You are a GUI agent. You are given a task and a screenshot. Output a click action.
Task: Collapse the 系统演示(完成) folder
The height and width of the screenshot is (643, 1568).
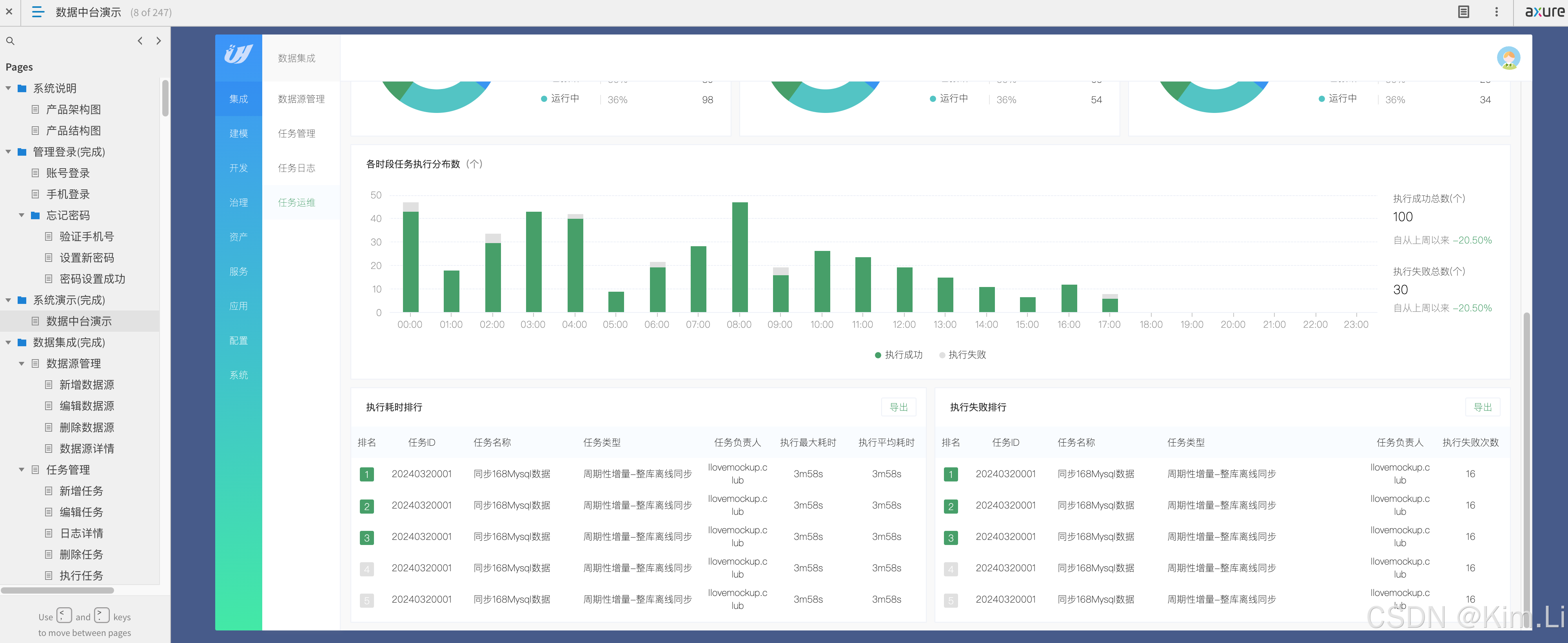point(9,300)
